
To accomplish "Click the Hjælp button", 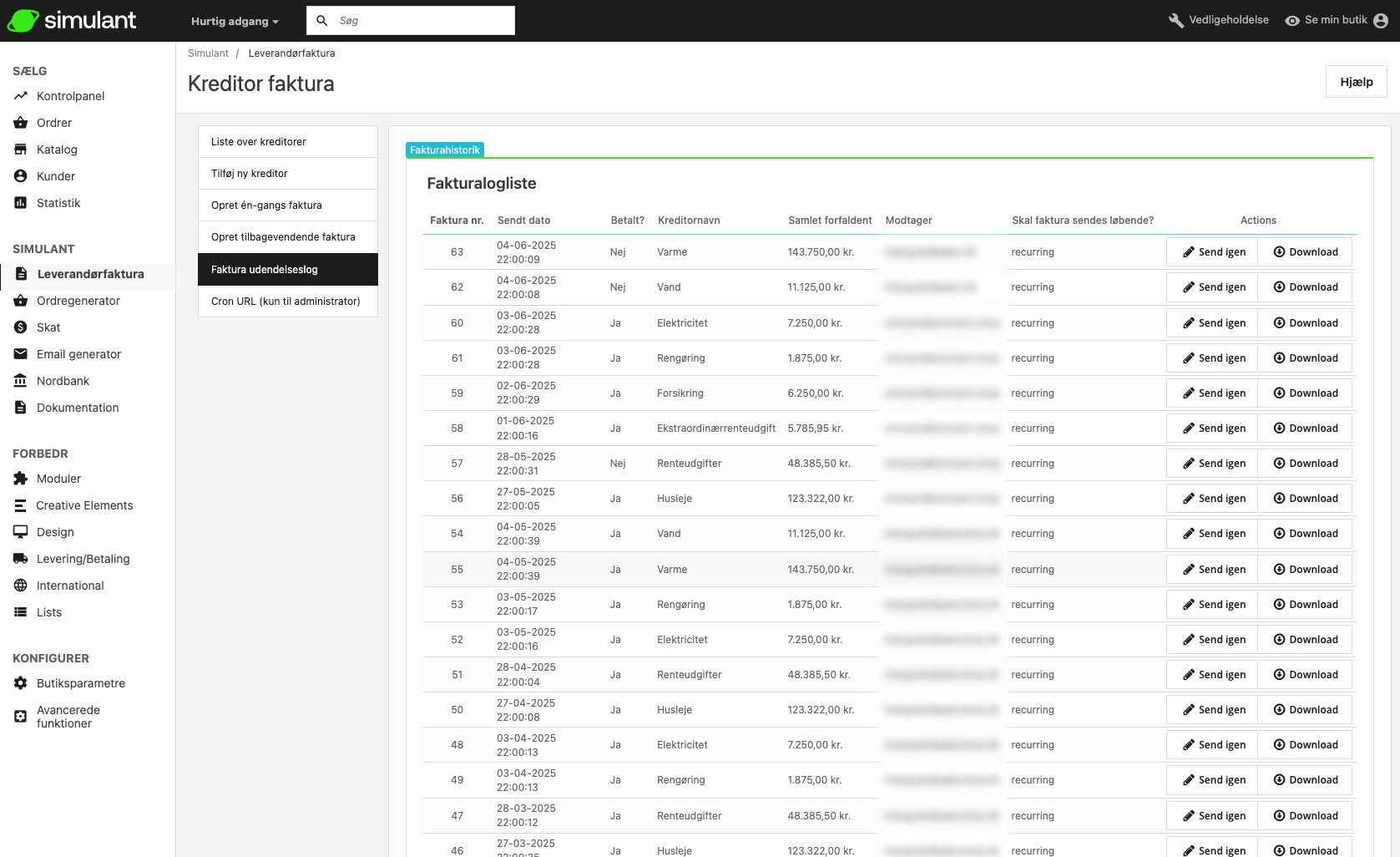I will pyautogui.click(x=1356, y=82).
